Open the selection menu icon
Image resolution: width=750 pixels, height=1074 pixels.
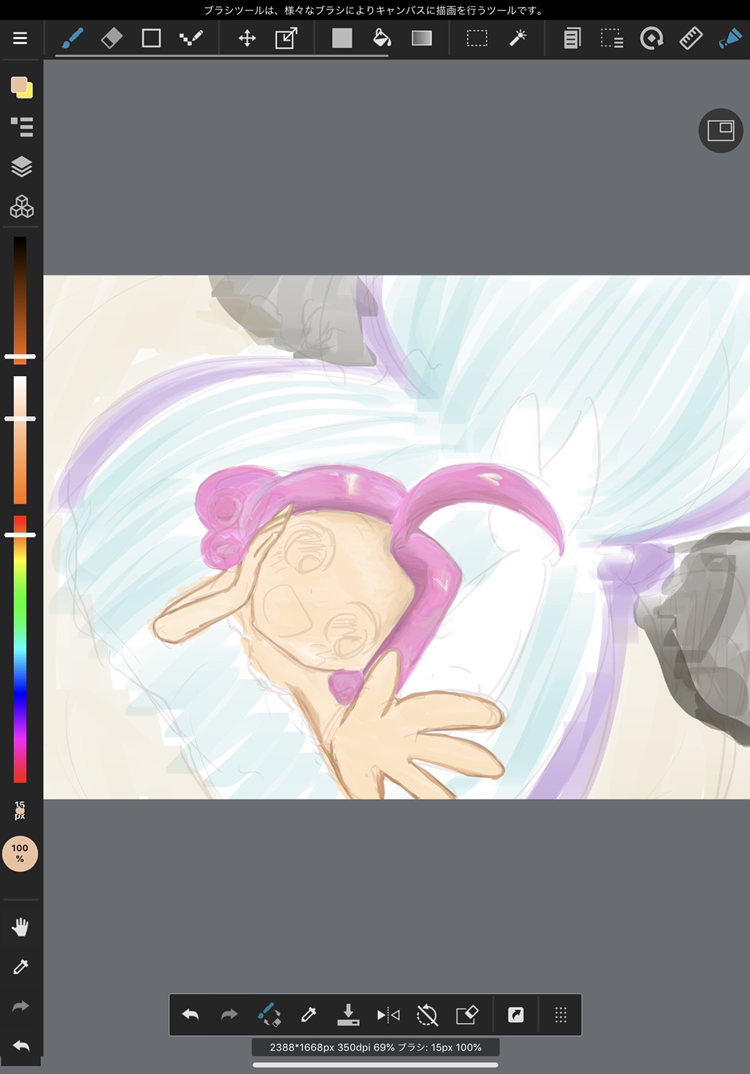pos(612,38)
